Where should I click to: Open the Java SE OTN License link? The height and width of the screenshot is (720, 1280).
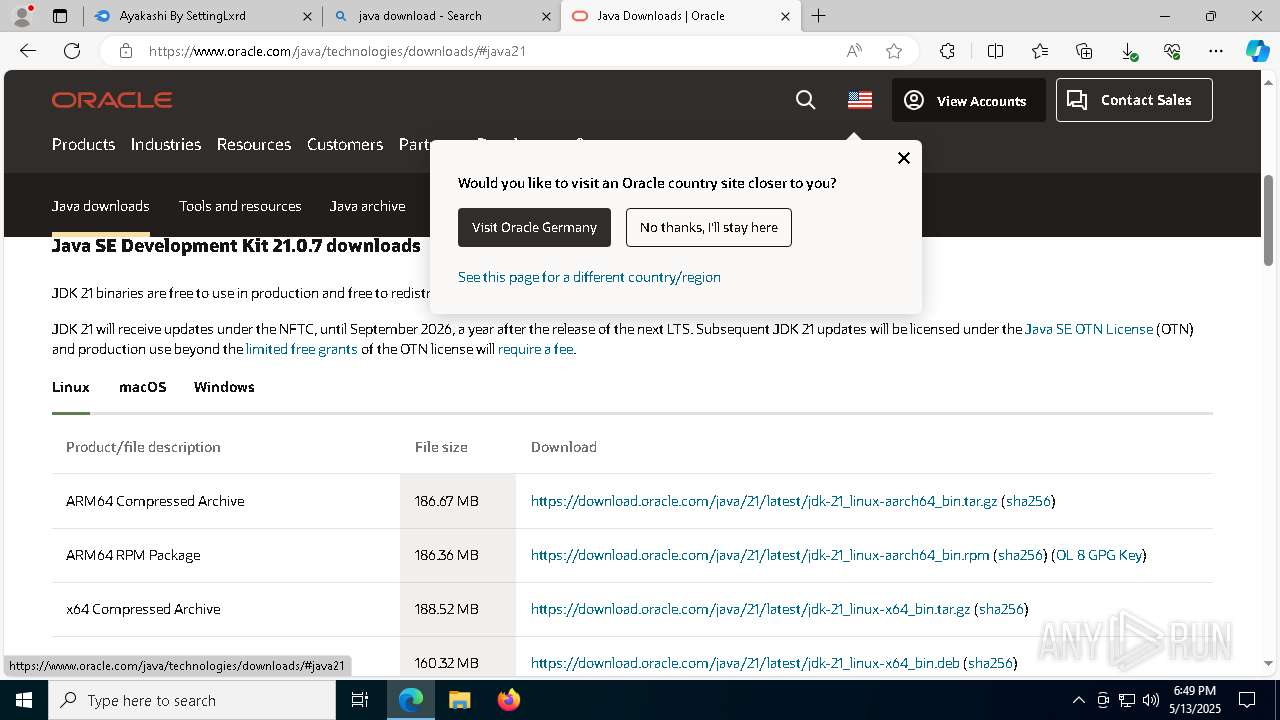pos(1089,329)
